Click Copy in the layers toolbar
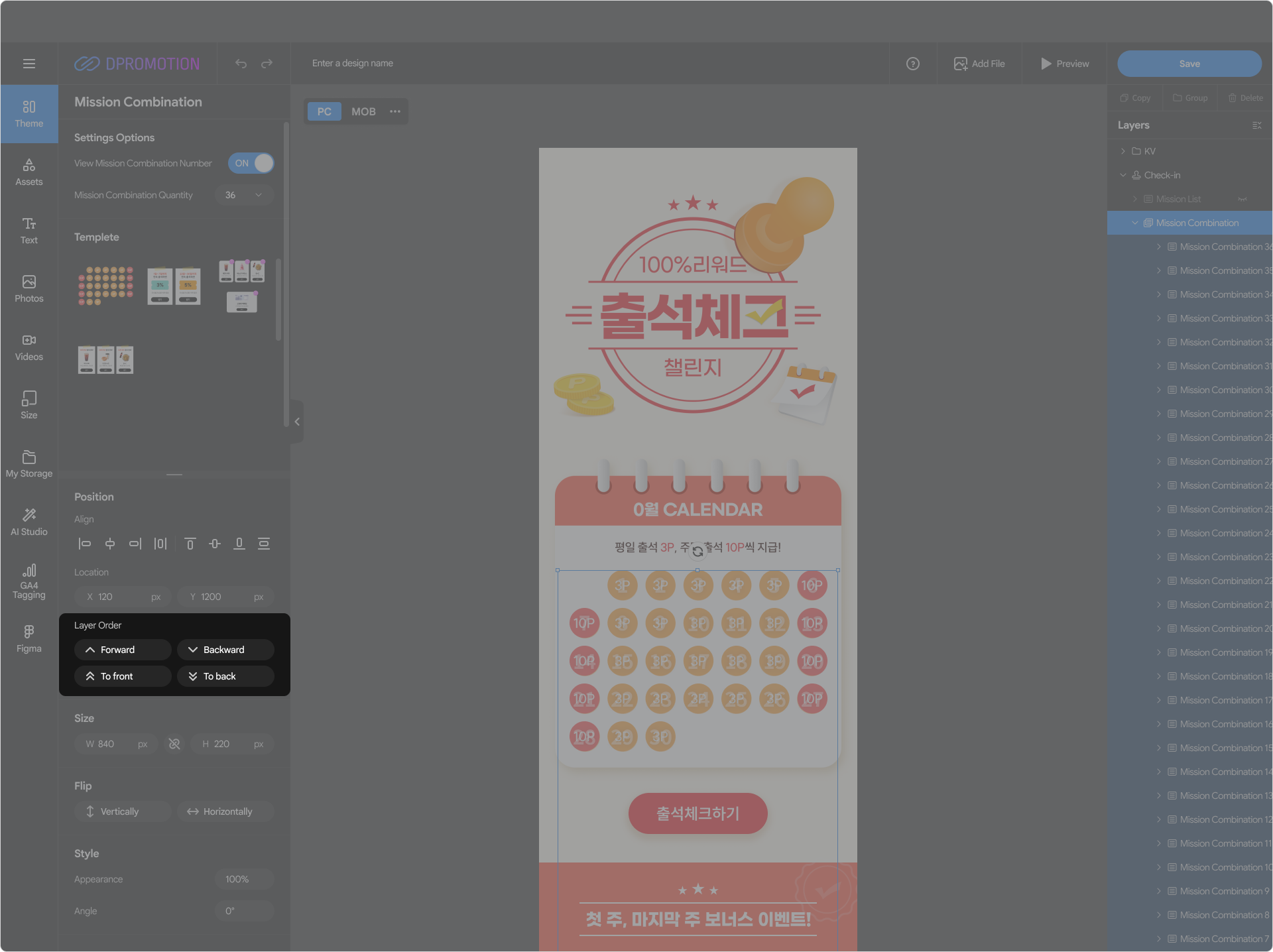The image size is (1273, 952). click(x=1135, y=97)
